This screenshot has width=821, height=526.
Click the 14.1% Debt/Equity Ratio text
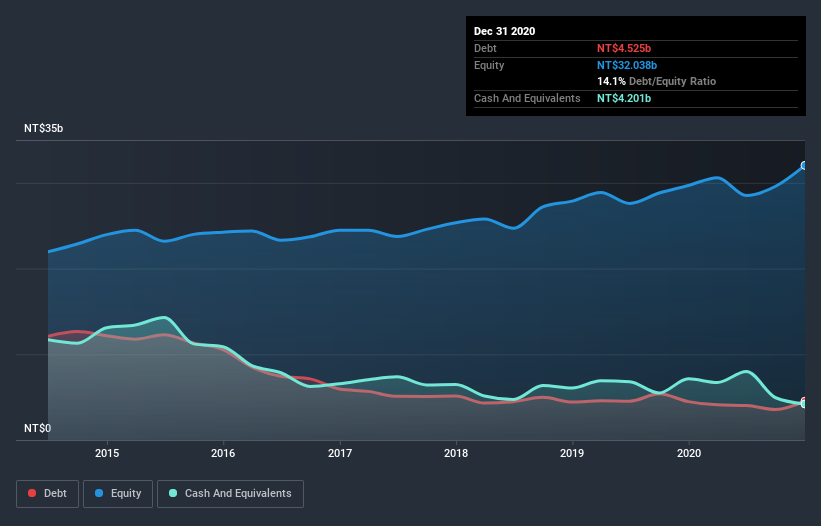click(656, 81)
